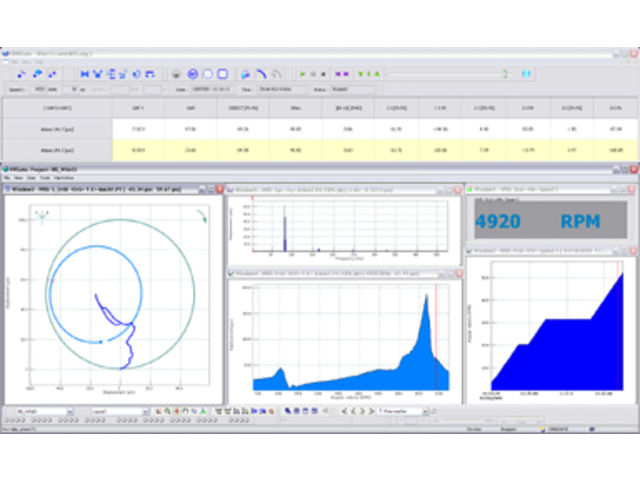Click the cyan pause-like icon right of slider
This screenshot has width=640, height=480.
click(x=526, y=73)
